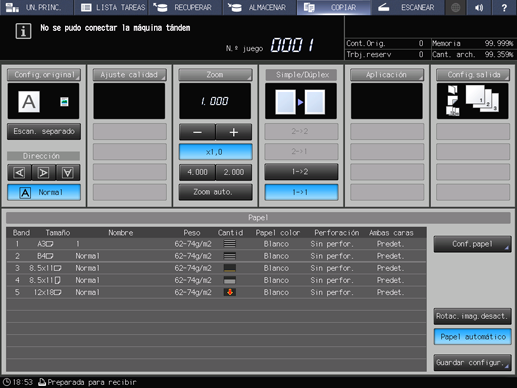Click the Memoria 99.999% indicator
The width and height of the screenshot is (517, 388).
(x=472, y=43)
